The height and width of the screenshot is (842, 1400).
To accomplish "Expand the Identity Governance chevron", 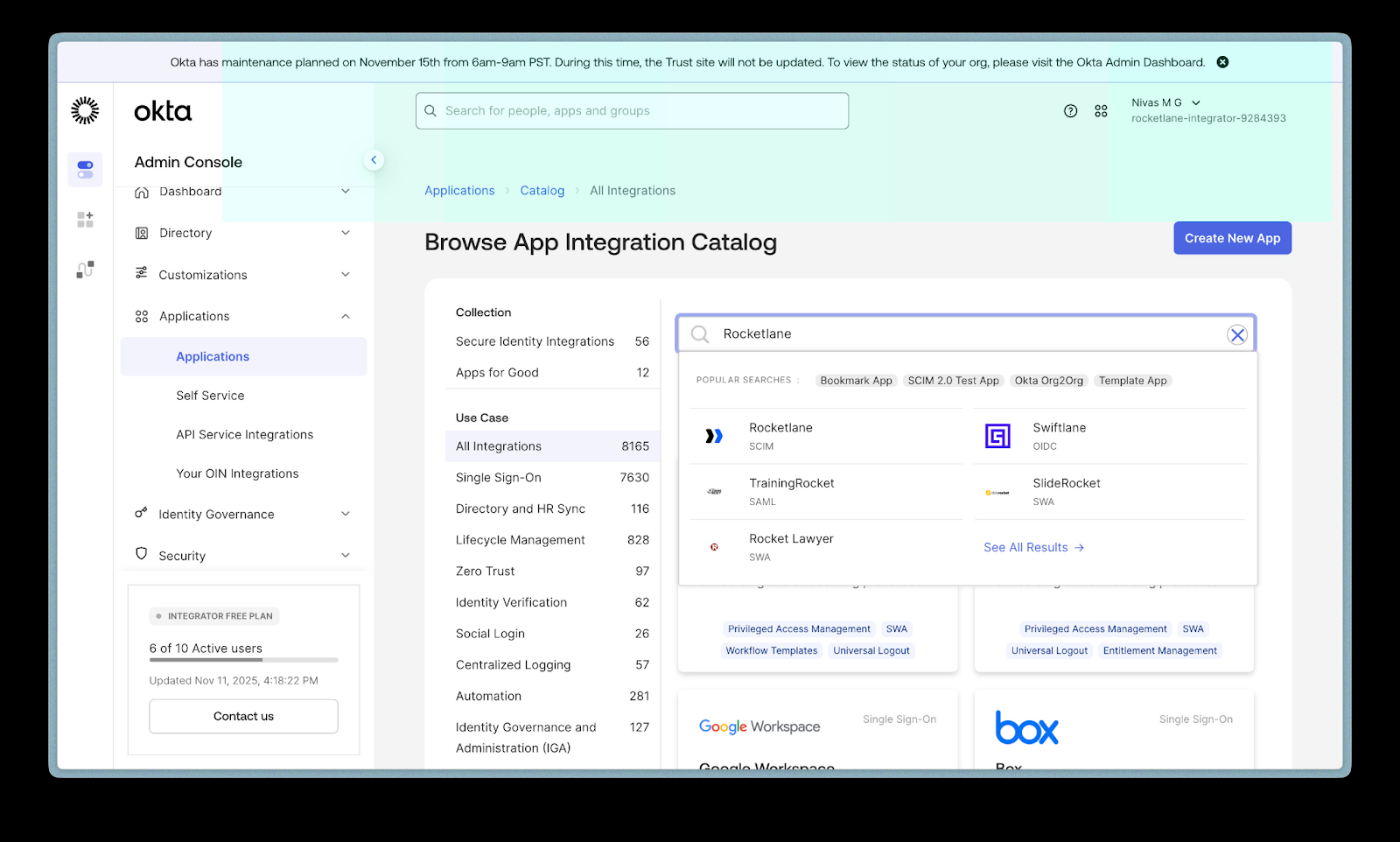I will click(x=346, y=514).
